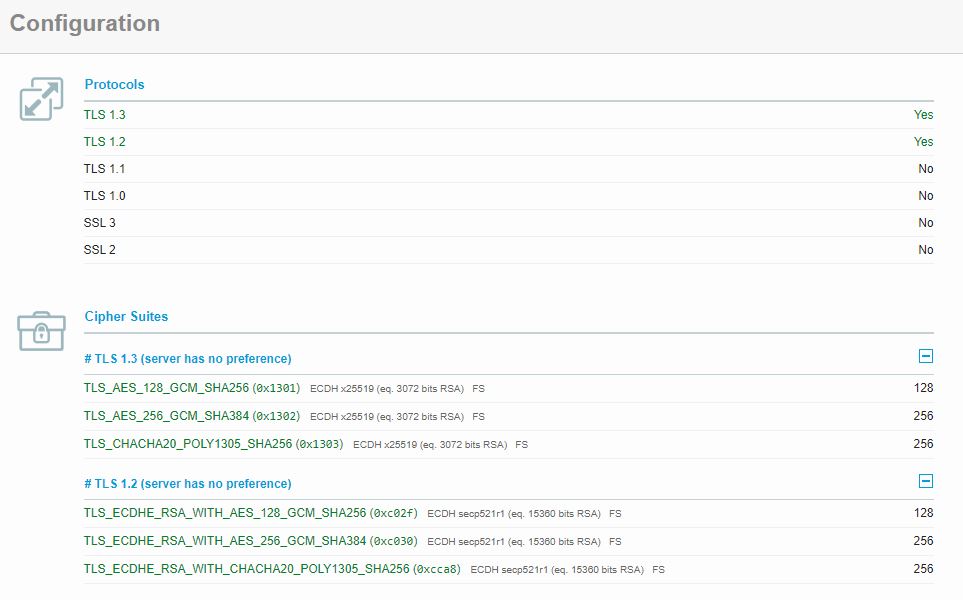Click the Yes value for TLS 1.3
Viewport: 963px width, 600px height.
[x=923, y=115]
